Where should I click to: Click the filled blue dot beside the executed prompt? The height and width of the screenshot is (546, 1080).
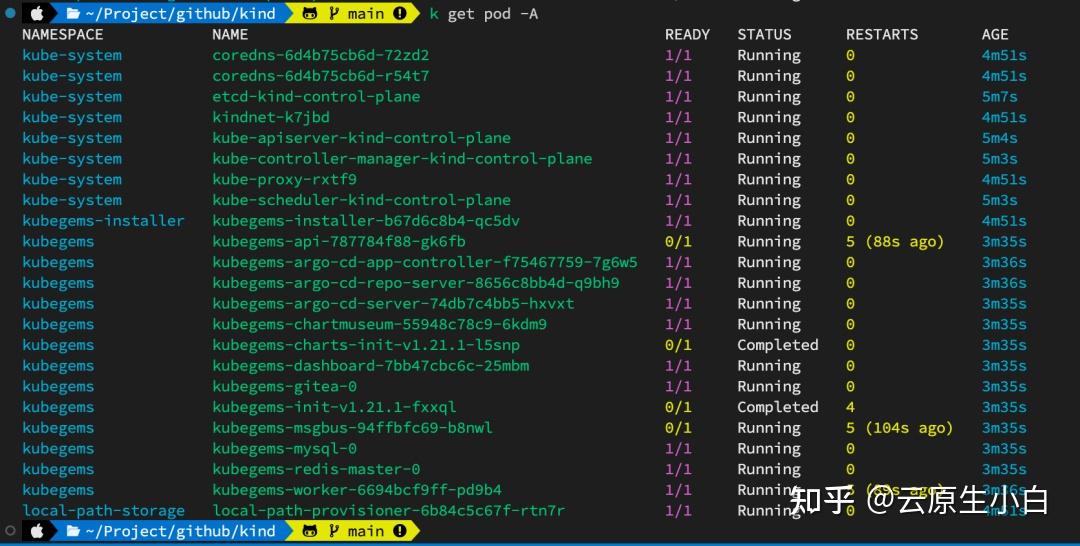click(11, 13)
